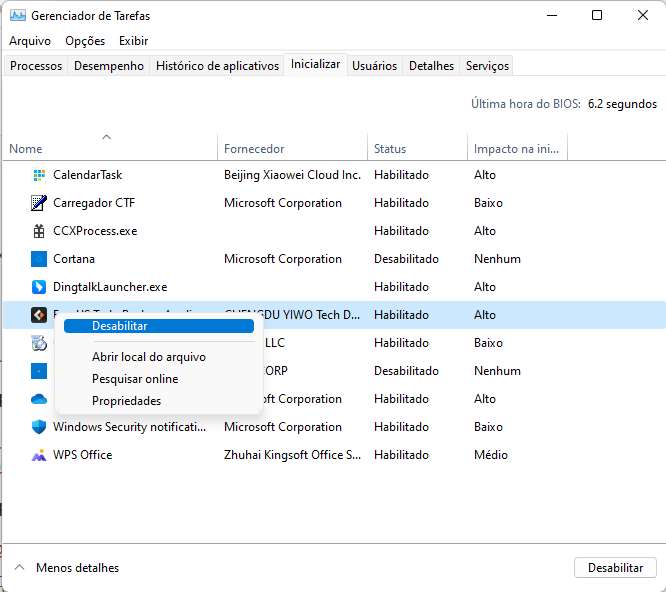
Task: Open the Serviços tab
Action: (487, 66)
